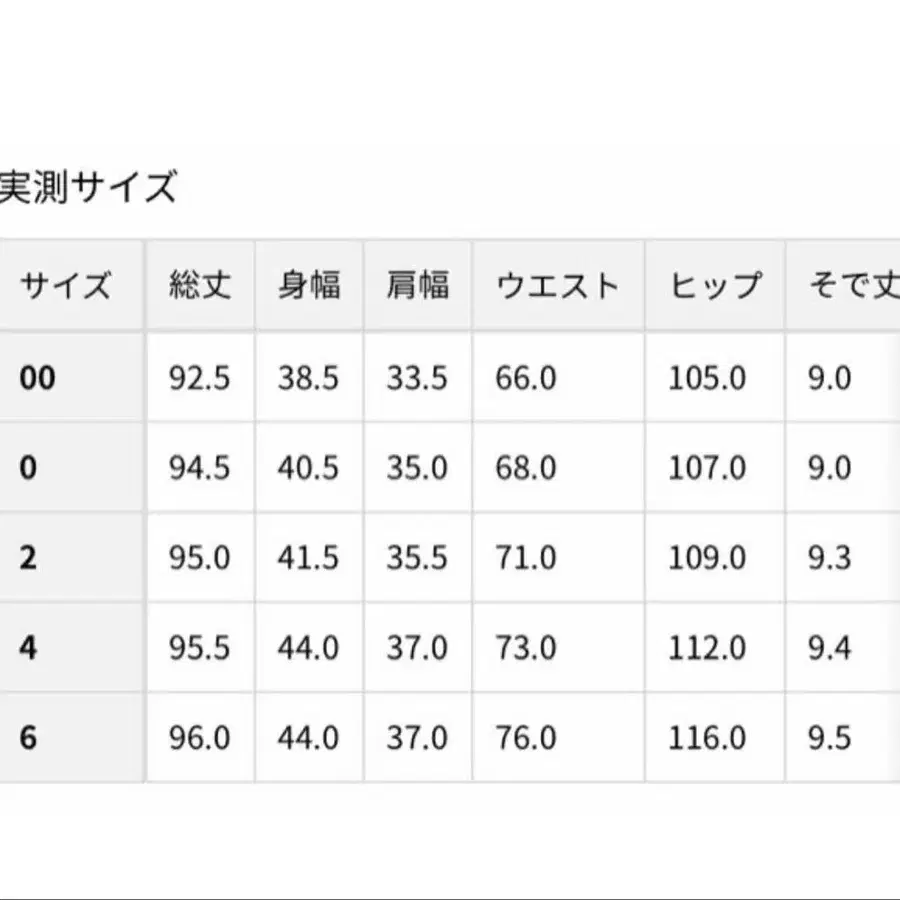Select the size 00 row label
Screen dimensions: 900x900
[x=38, y=378]
